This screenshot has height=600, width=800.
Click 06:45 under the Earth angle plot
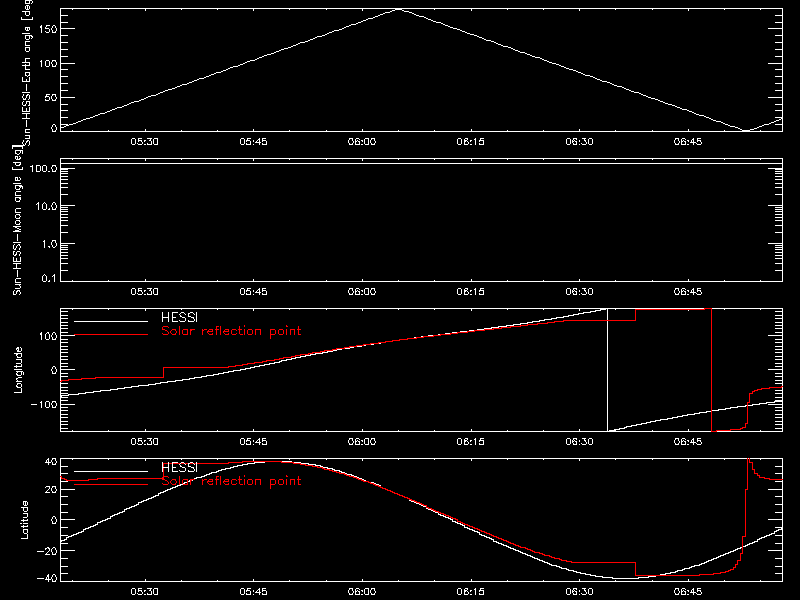[x=688, y=141]
